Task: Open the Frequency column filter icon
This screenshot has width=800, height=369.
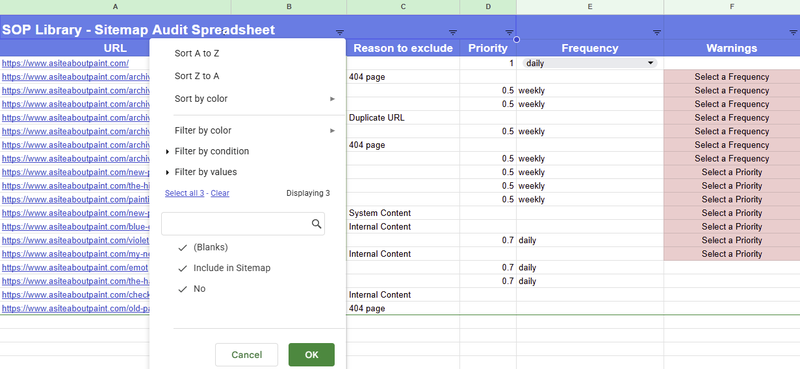Action: point(657,33)
